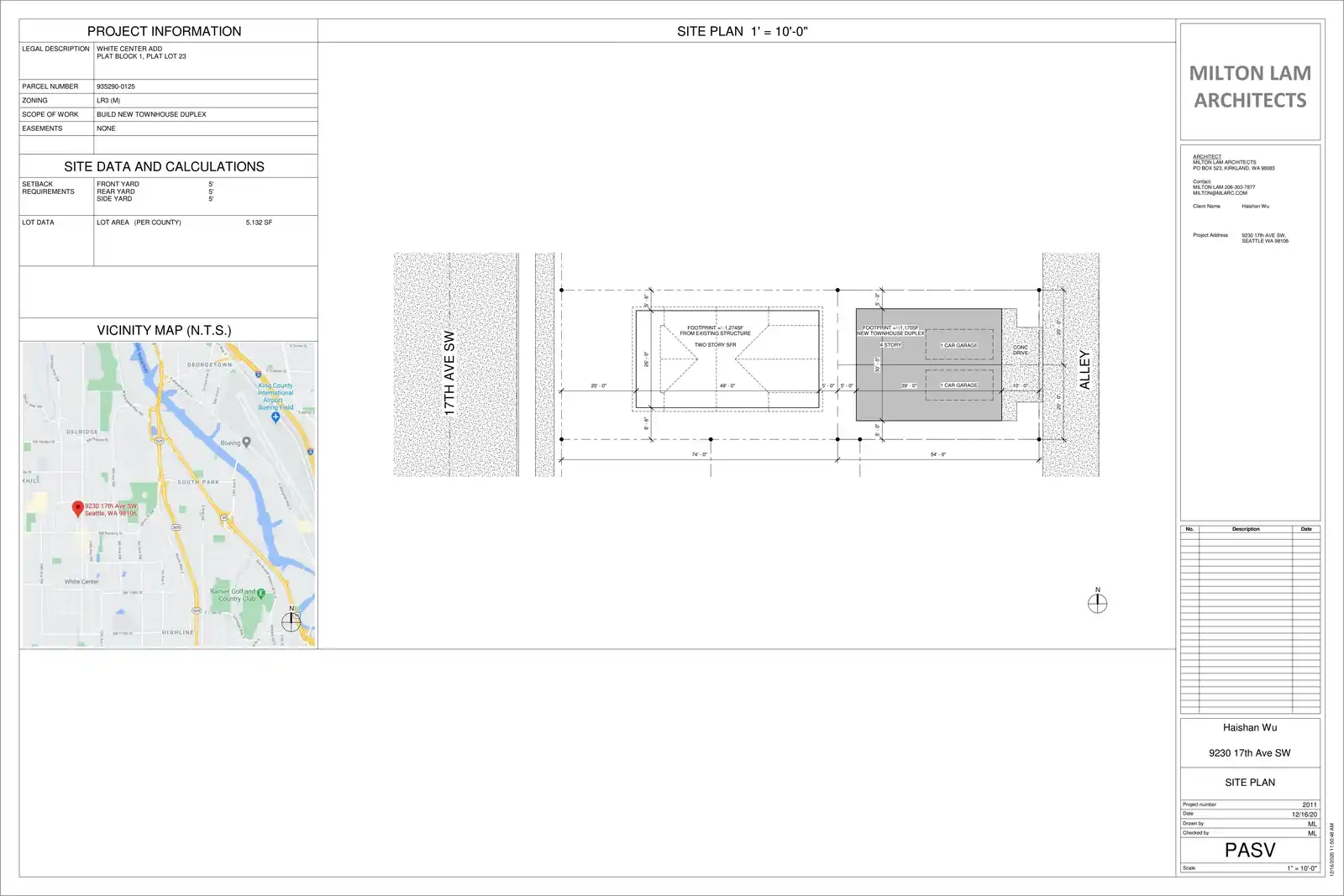Click the SITE DATA AND CALCULATIONS heading
The width and height of the screenshot is (1344, 896).
165,166
